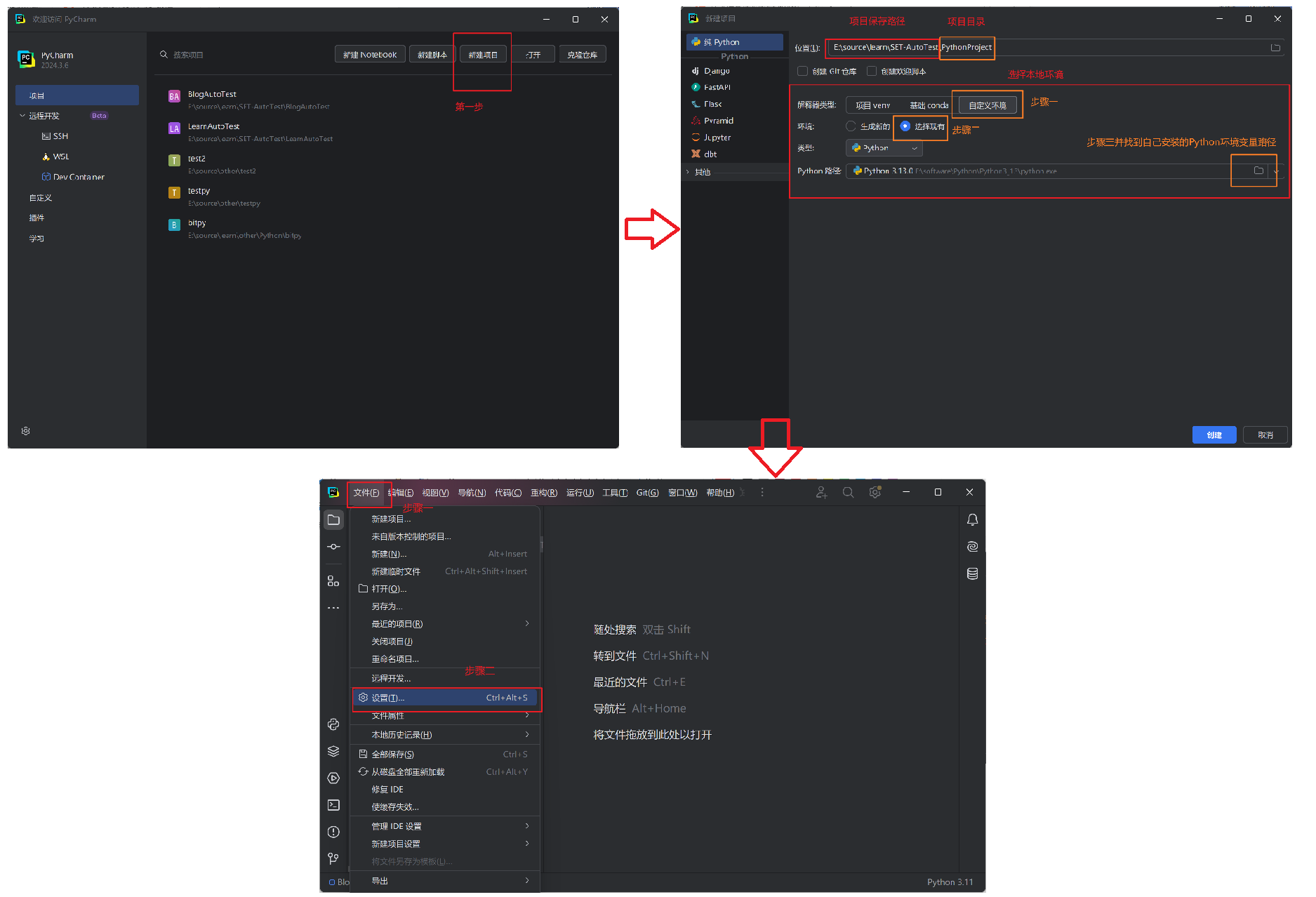Expand the 其他 section in new project list
The image size is (1316, 897).
click(x=688, y=172)
